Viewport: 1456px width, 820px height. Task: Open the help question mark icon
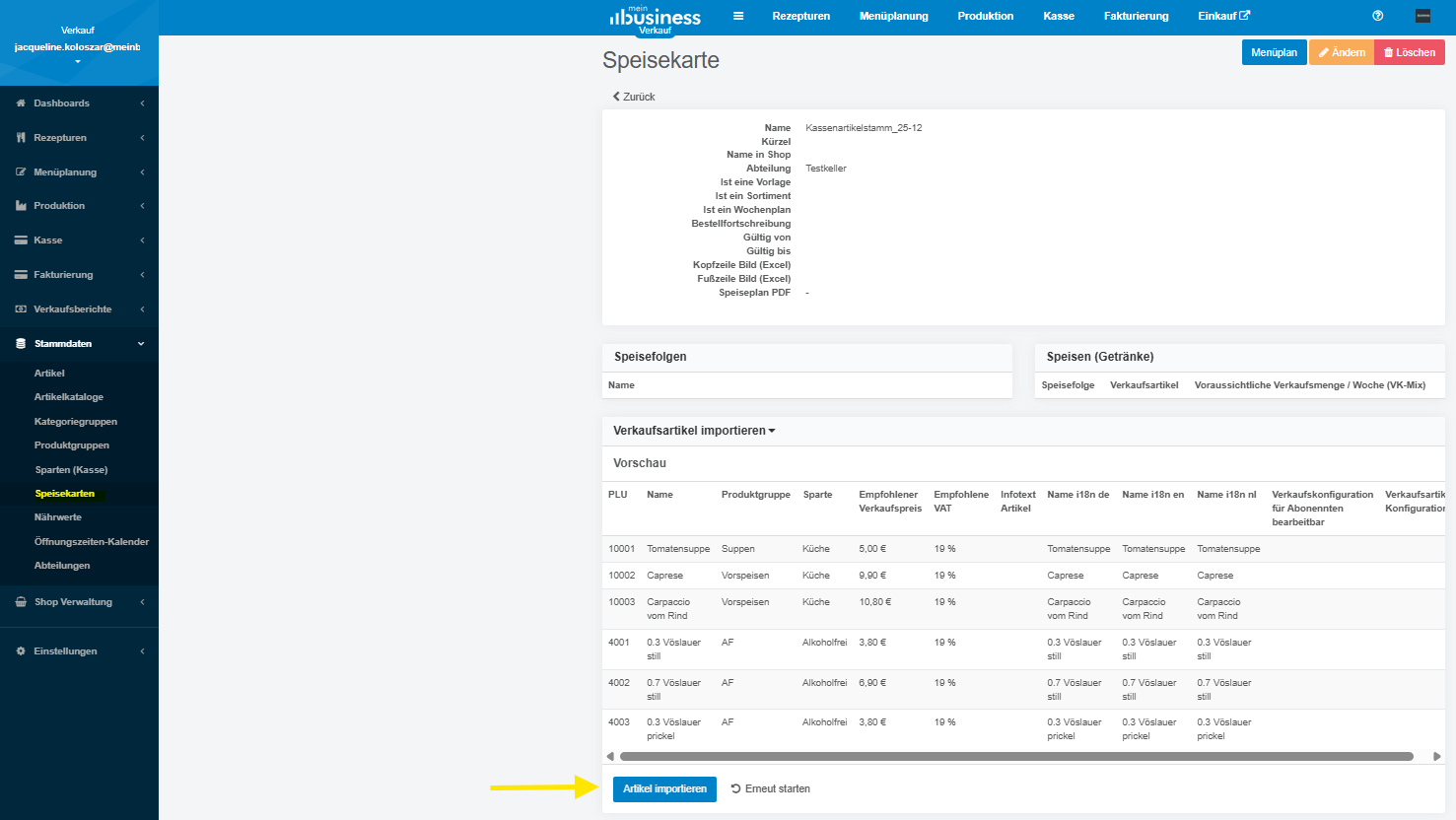pos(1378,16)
